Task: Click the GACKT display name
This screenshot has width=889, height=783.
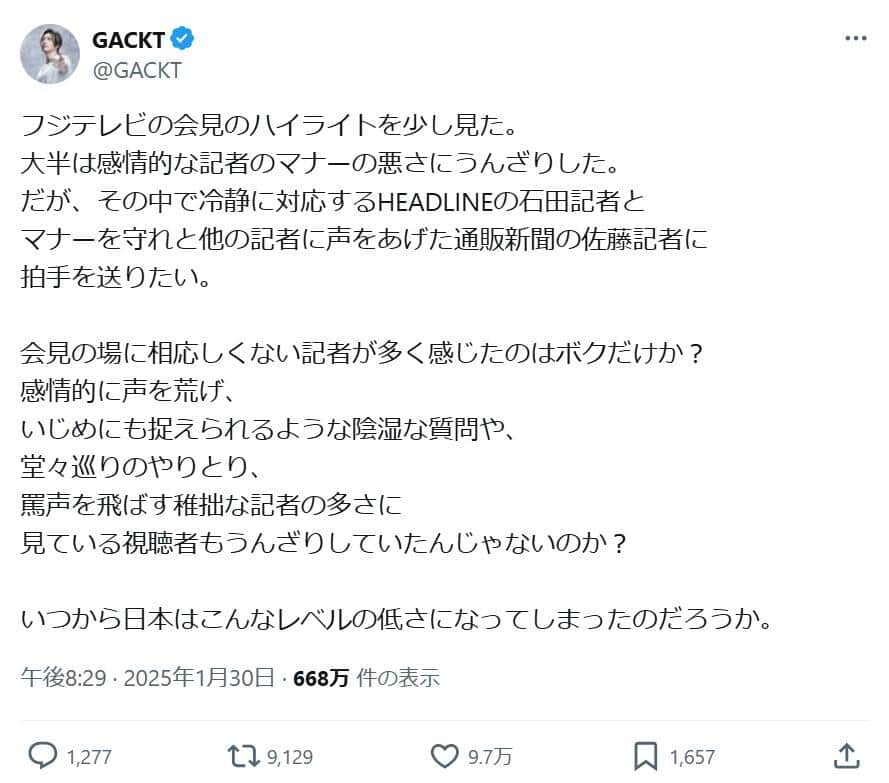Action: point(129,39)
